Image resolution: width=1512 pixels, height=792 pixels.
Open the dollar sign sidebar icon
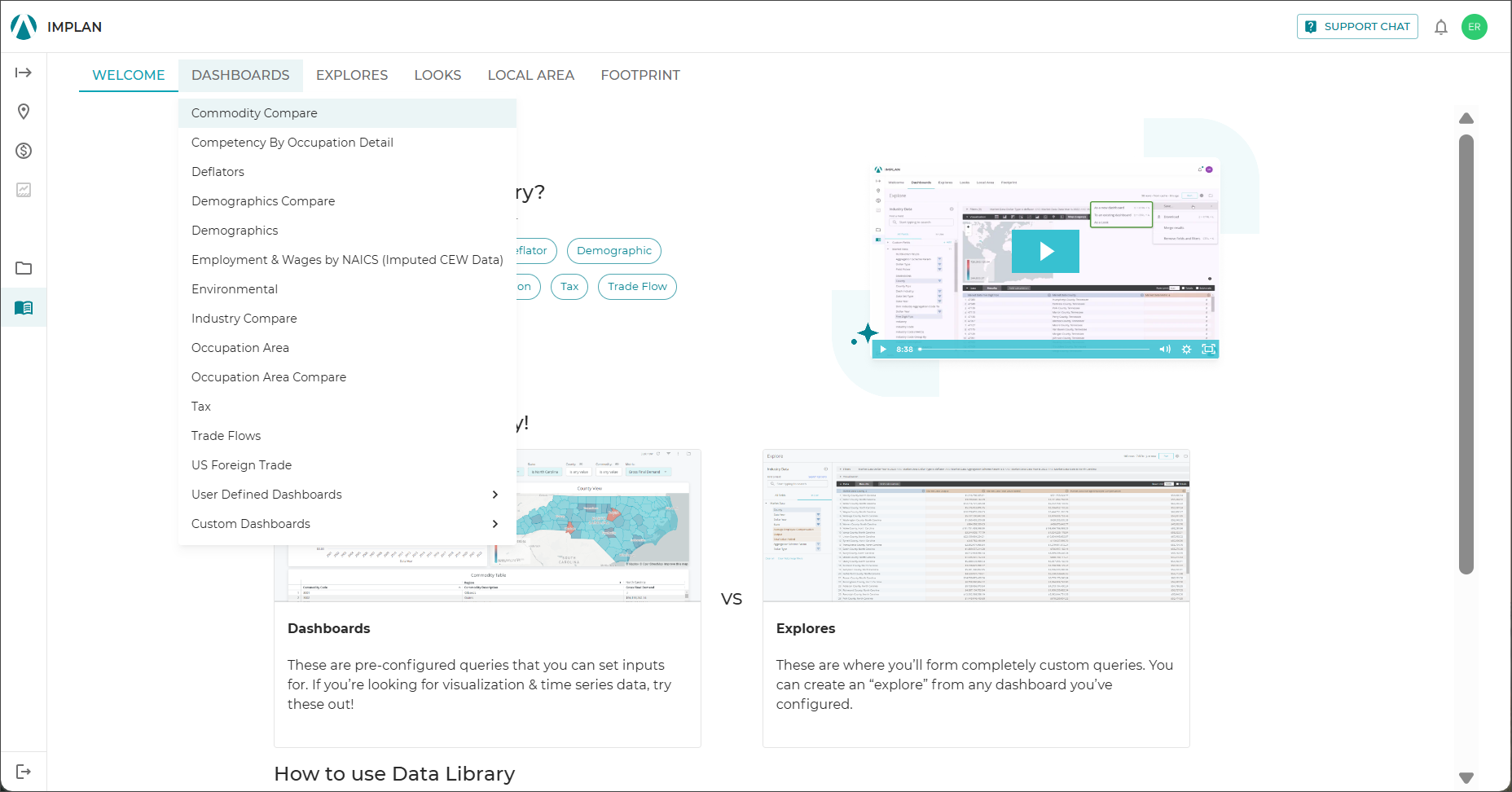24,151
